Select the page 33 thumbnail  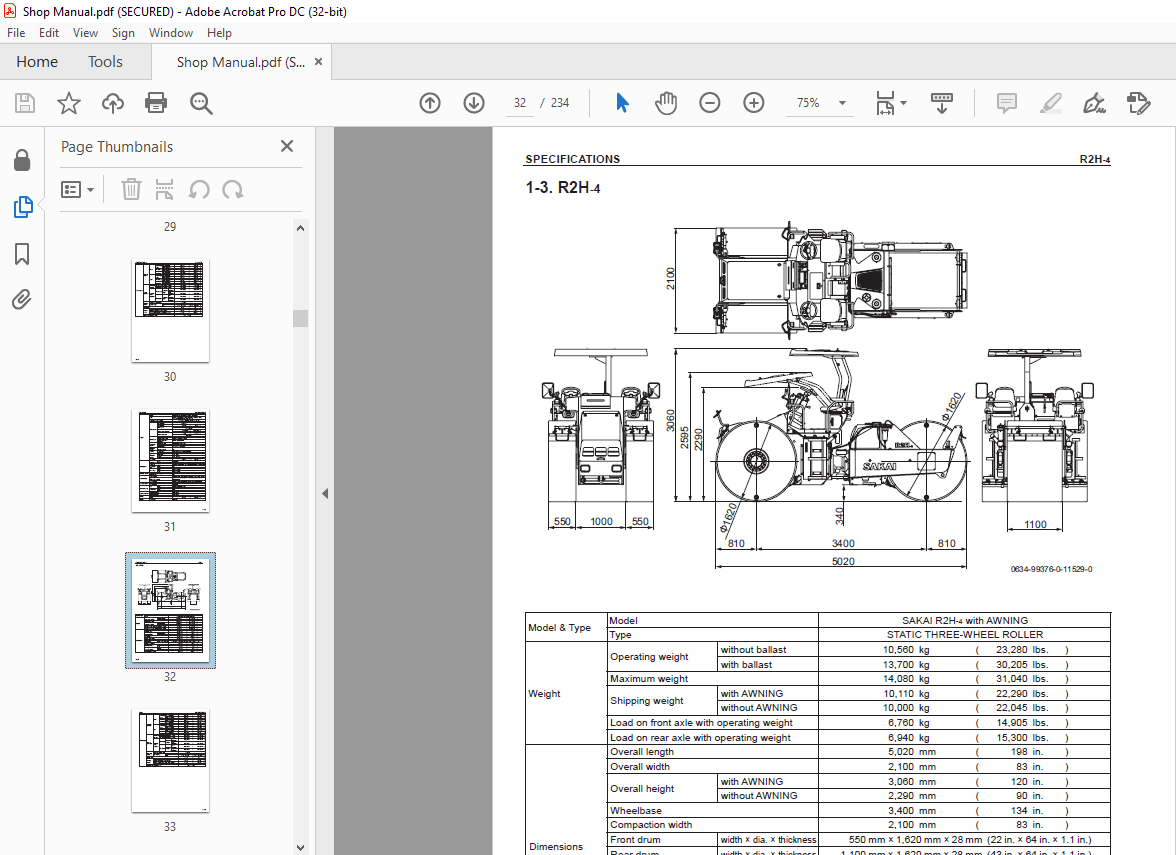(x=170, y=760)
